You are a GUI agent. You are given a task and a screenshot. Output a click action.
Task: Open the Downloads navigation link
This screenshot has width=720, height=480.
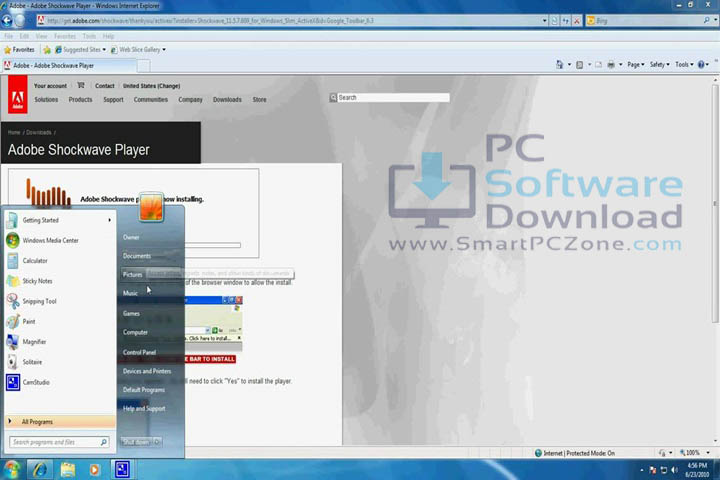(227, 100)
